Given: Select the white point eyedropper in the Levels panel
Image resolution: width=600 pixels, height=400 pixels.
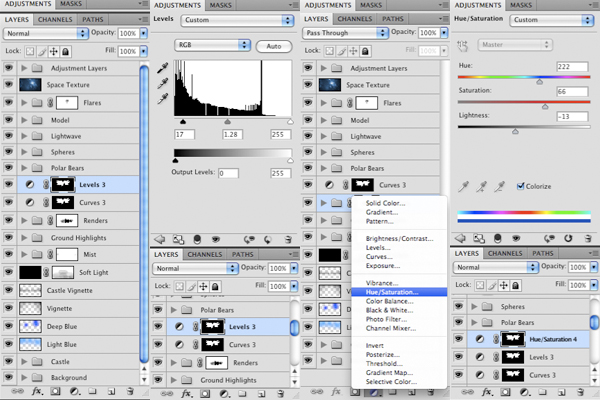Looking at the screenshot, I should click(163, 99).
